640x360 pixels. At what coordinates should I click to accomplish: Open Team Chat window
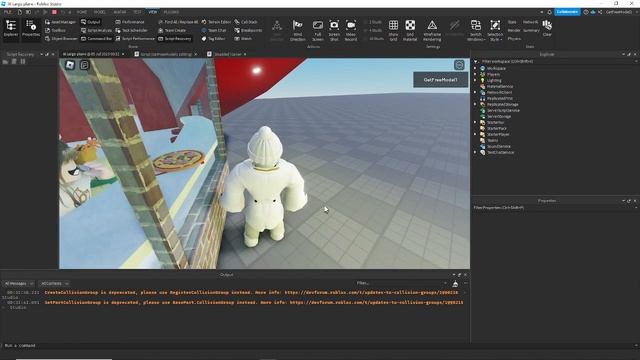[x=214, y=30]
